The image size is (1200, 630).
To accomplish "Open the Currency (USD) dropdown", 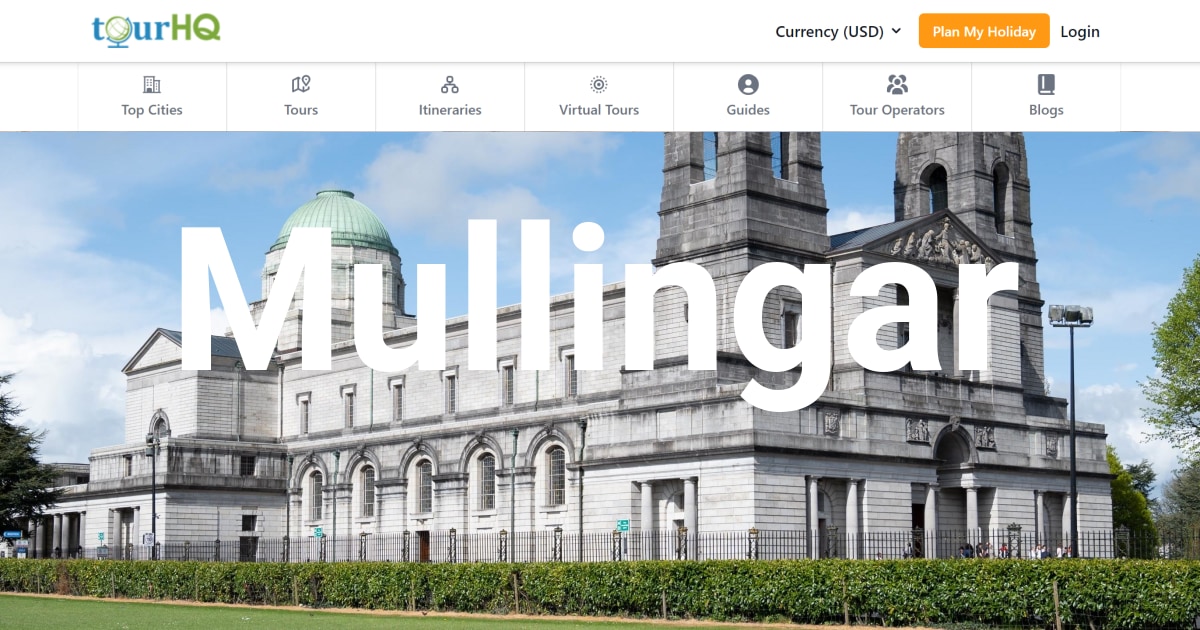I will point(838,31).
